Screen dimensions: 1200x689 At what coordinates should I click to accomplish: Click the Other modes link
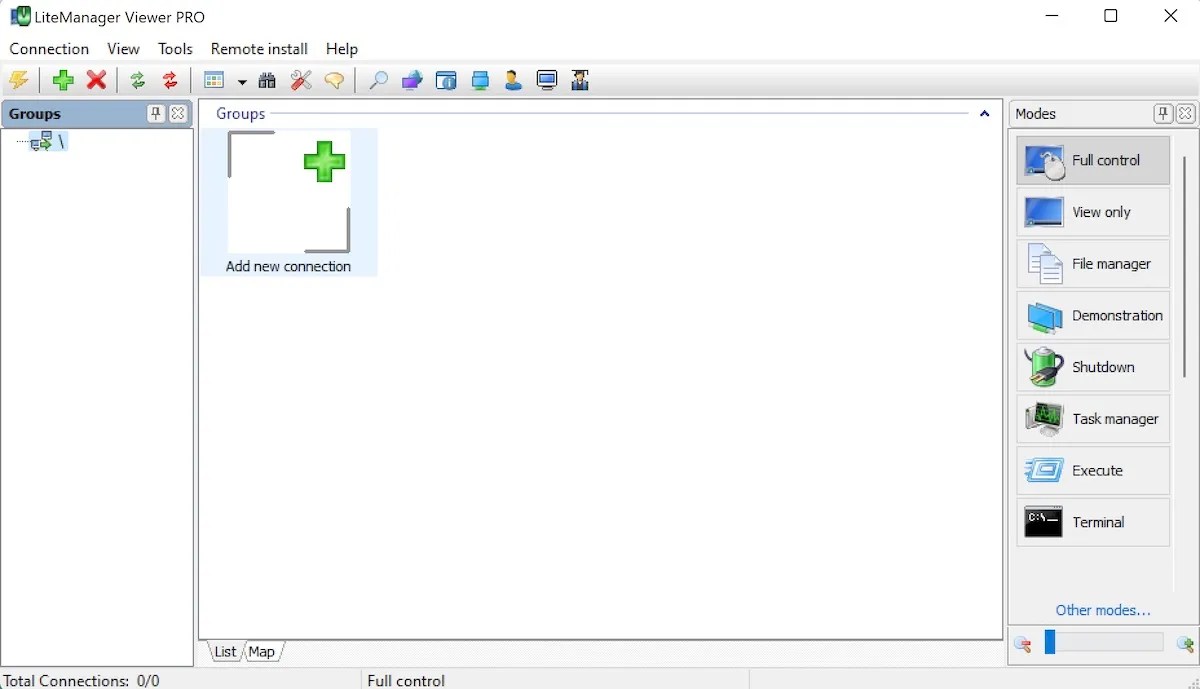(1103, 610)
